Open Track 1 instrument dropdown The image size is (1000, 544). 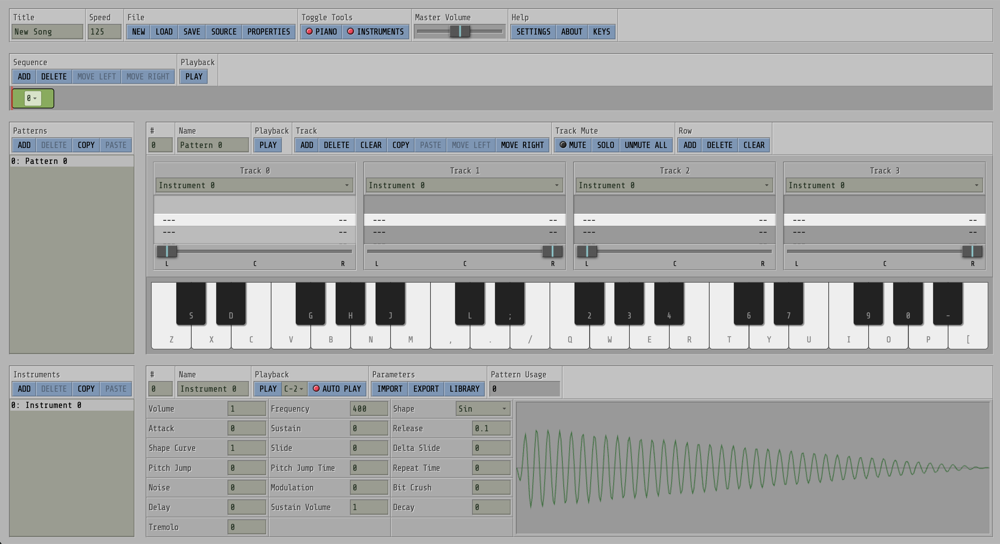tap(464, 185)
